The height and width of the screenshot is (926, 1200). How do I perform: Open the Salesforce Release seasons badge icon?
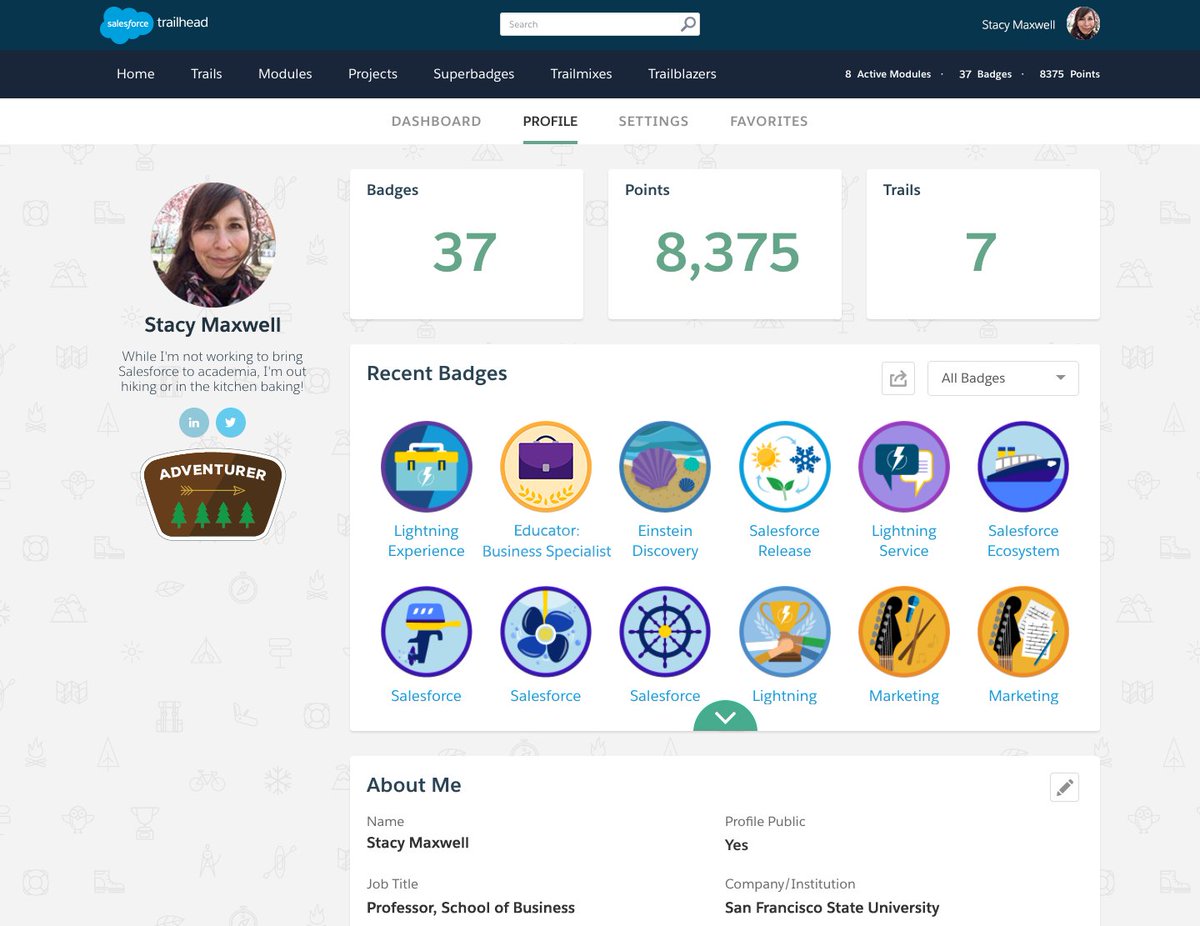785,467
